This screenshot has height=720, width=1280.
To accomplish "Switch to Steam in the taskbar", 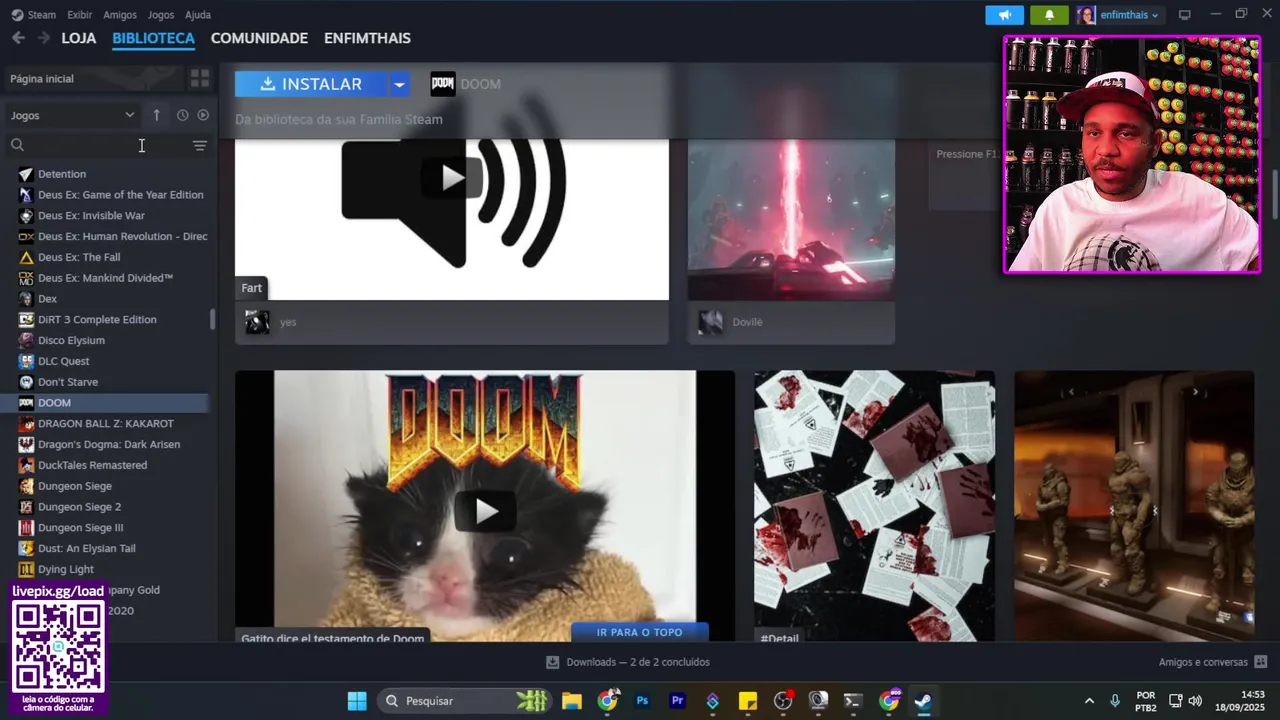I will (923, 701).
